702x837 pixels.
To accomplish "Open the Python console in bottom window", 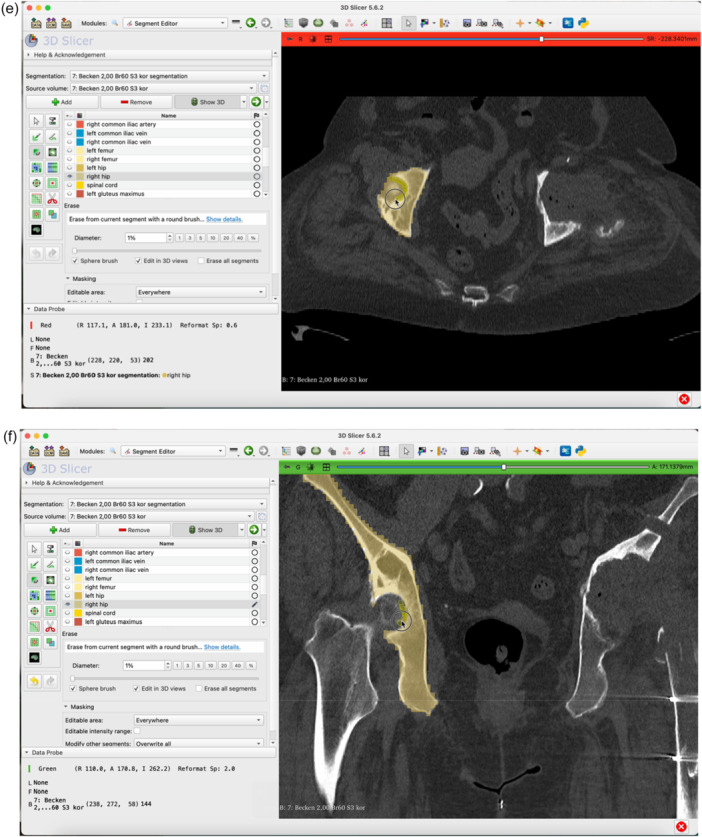I will point(581,451).
